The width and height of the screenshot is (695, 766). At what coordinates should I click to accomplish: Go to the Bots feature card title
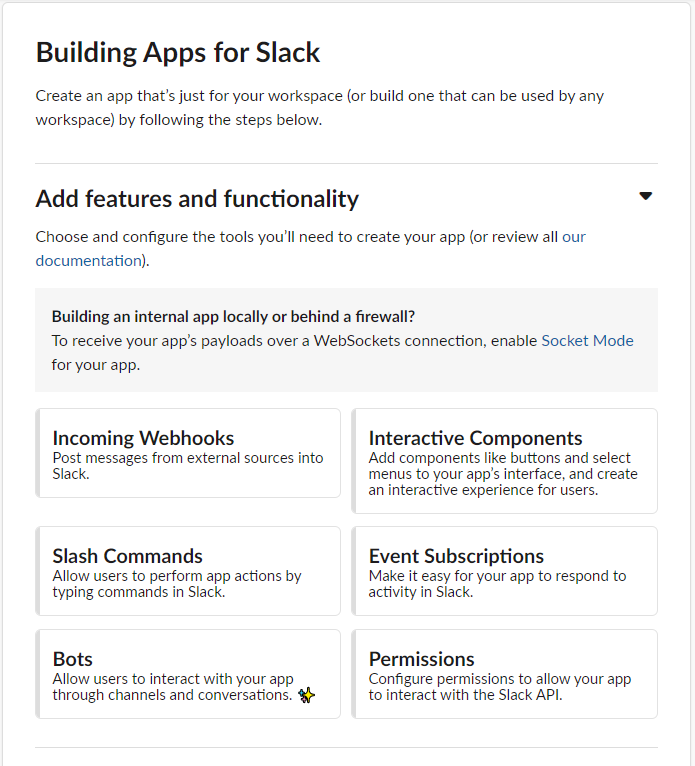coord(73,659)
